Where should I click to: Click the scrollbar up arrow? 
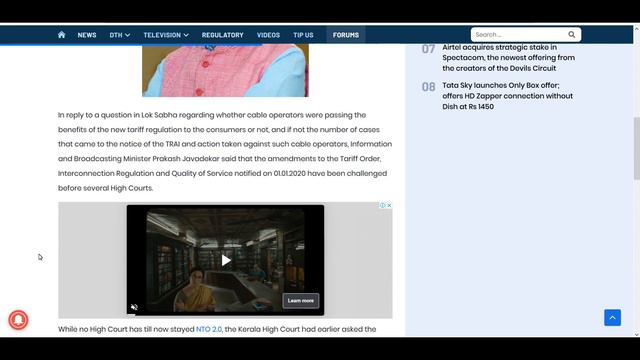click(x=636, y=29)
